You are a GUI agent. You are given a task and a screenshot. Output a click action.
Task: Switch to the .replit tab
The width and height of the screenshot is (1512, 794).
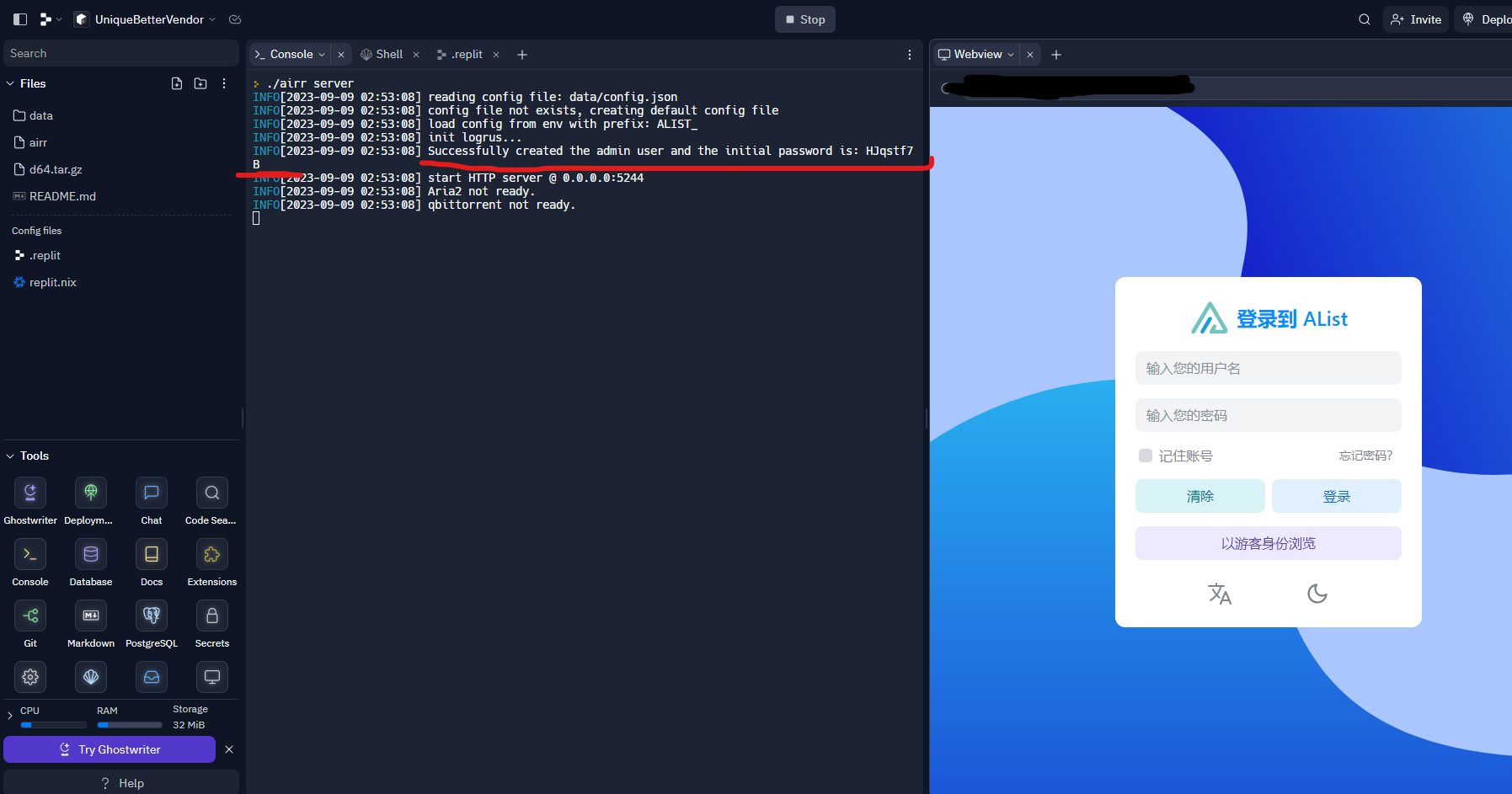click(460, 55)
